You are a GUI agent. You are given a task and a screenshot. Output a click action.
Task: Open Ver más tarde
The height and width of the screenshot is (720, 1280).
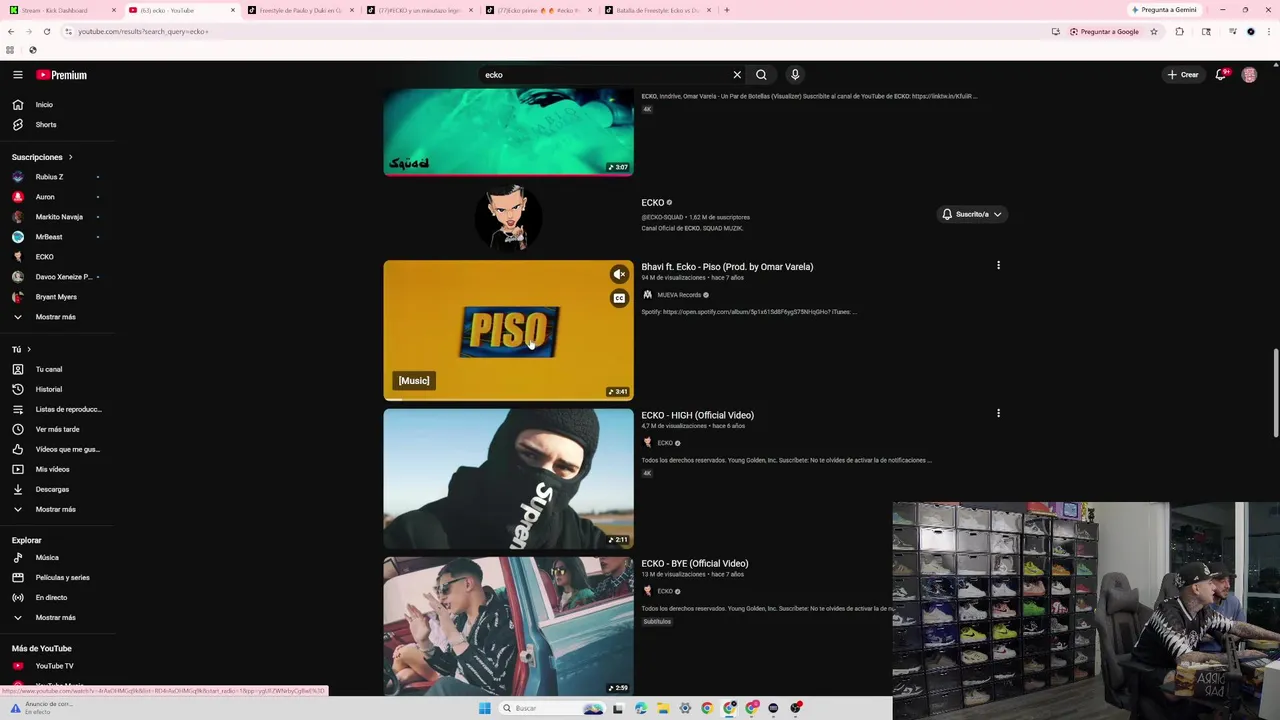click(57, 429)
